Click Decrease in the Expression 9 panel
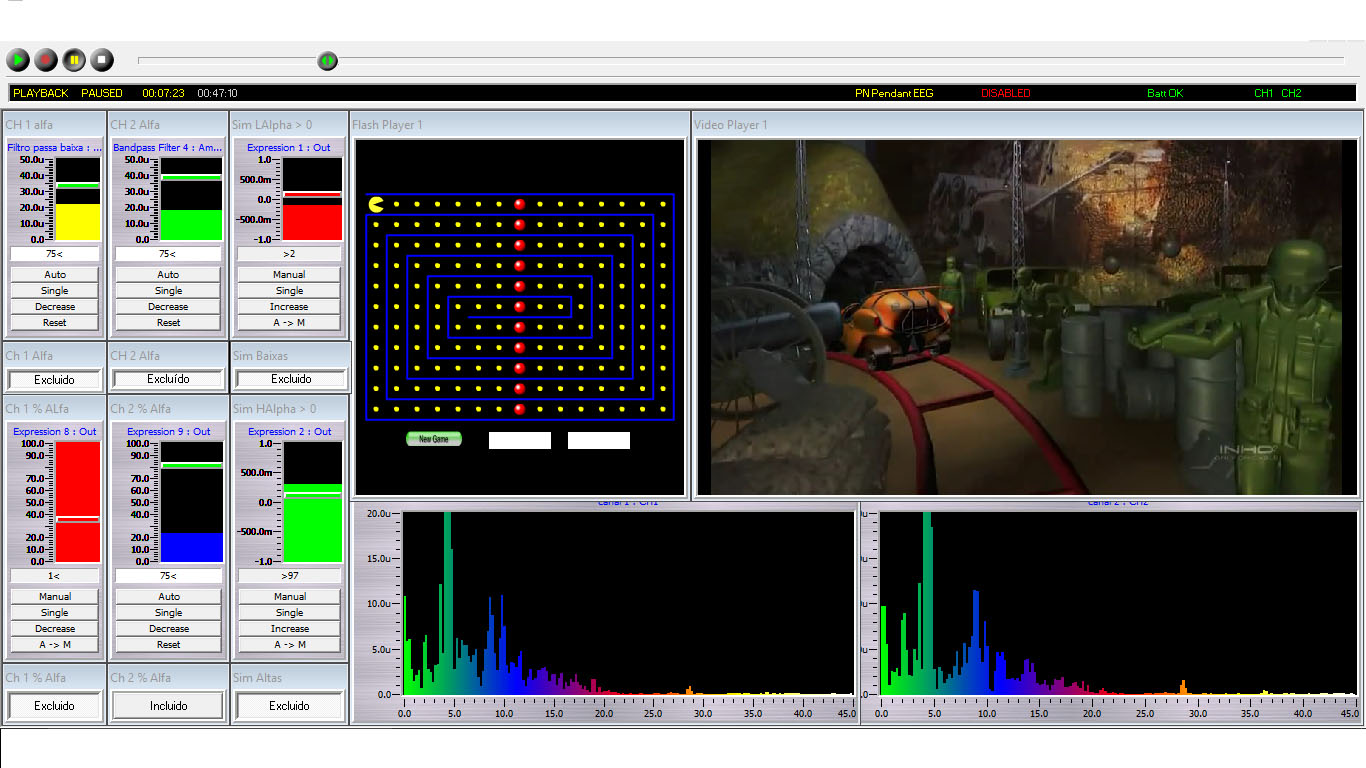This screenshot has height=768, width=1366. coord(168,628)
